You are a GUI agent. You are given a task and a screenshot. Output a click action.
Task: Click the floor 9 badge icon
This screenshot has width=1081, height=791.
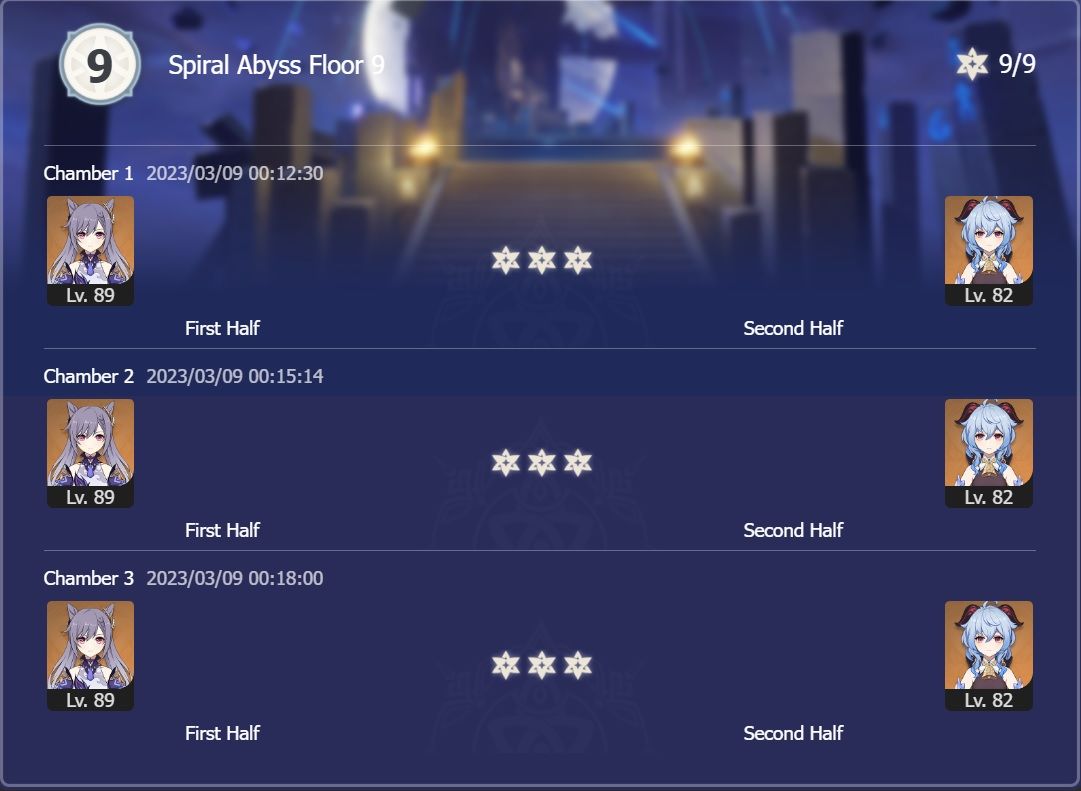coord(97,65)
